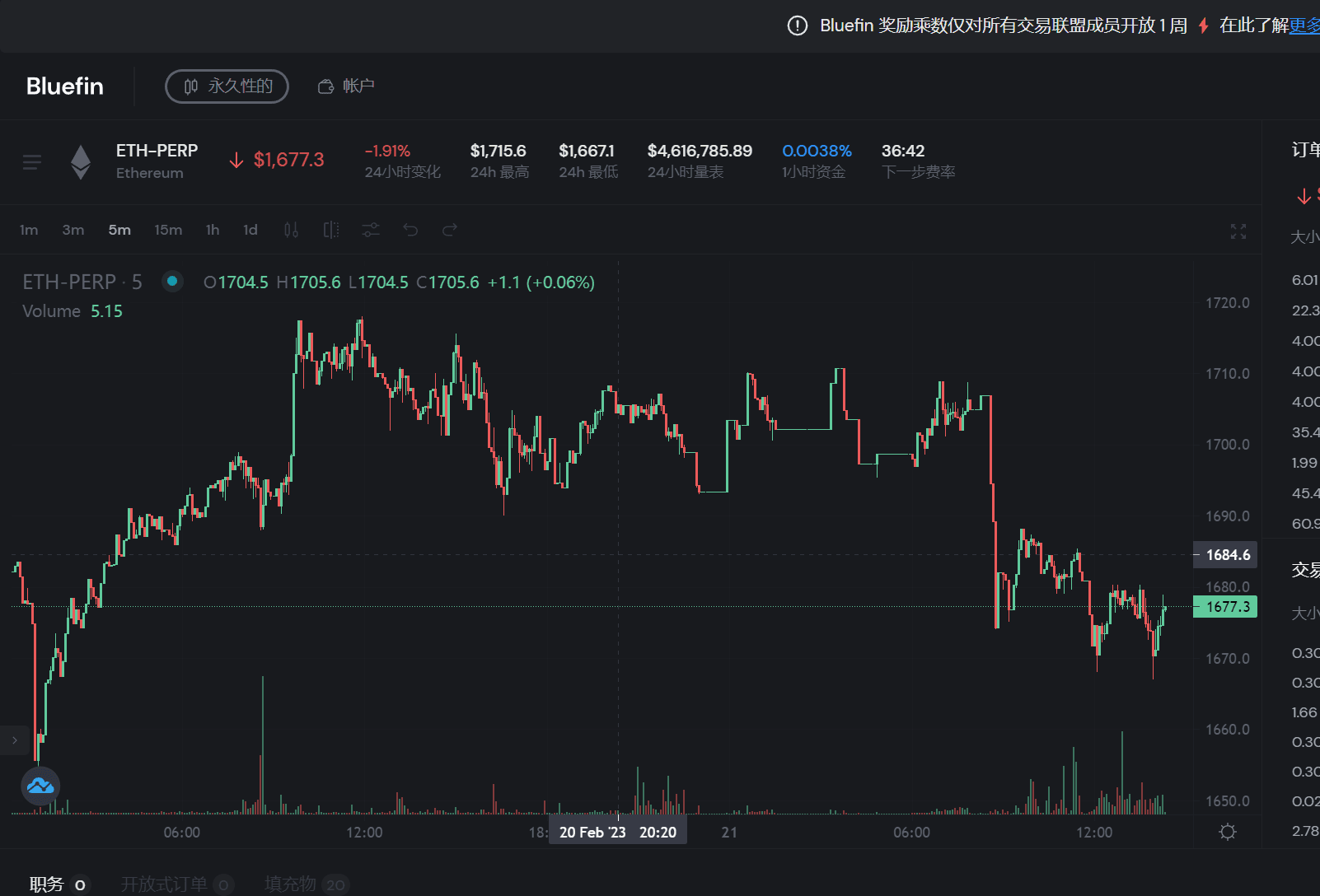Open the chart indicators settings icon
The image size is (1320, 896).
pyautogui.click(x=371, y=230)
